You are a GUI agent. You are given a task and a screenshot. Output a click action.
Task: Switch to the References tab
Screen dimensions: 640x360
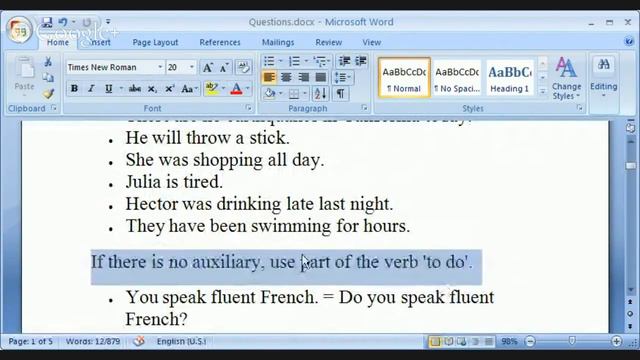pos(220,42)
